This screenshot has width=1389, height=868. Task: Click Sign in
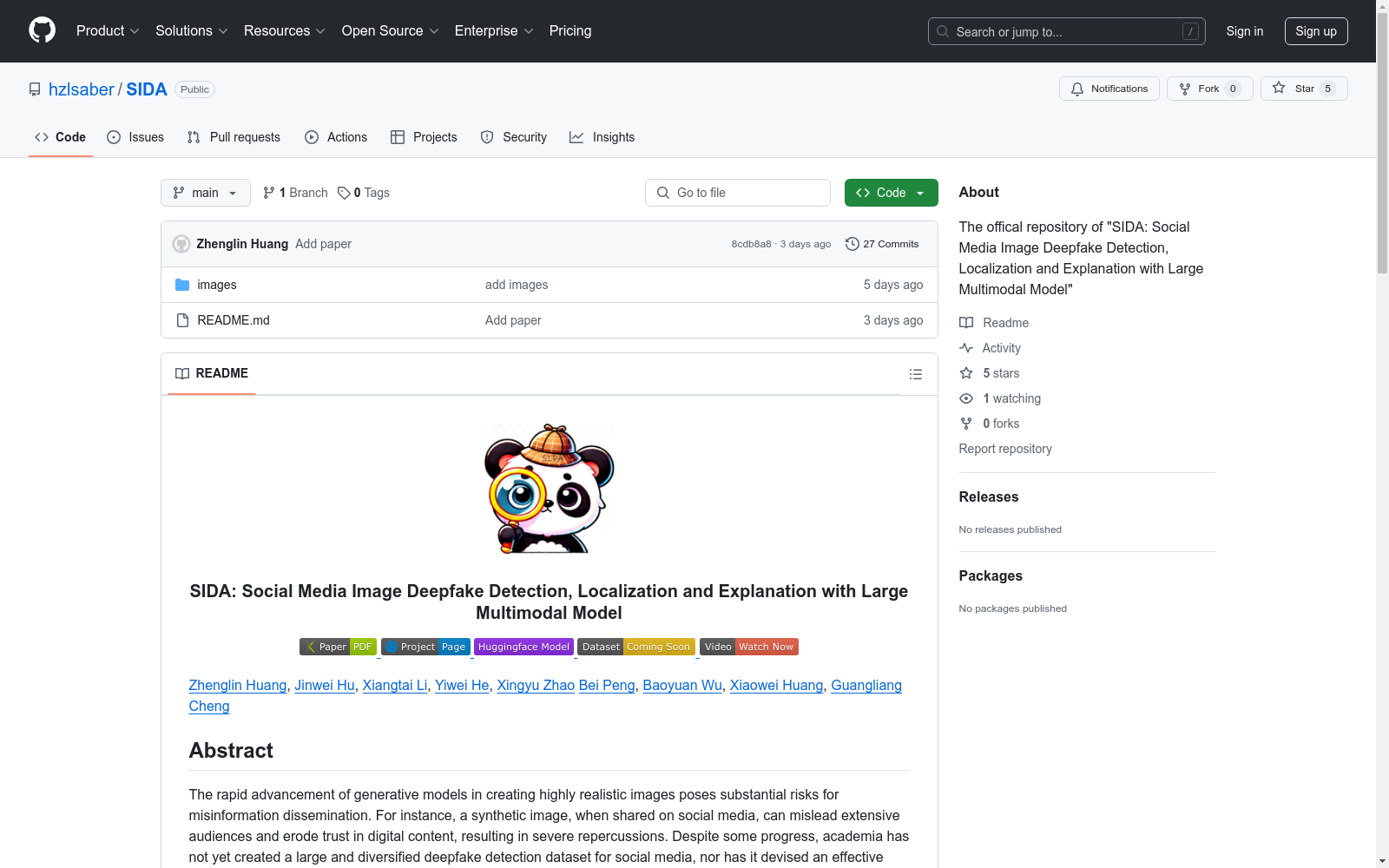tap(1244, 31)
